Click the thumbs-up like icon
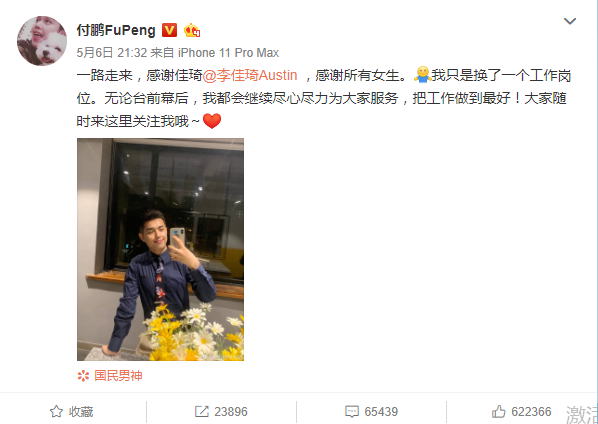The image size is (598, 424). coord(498,411)
